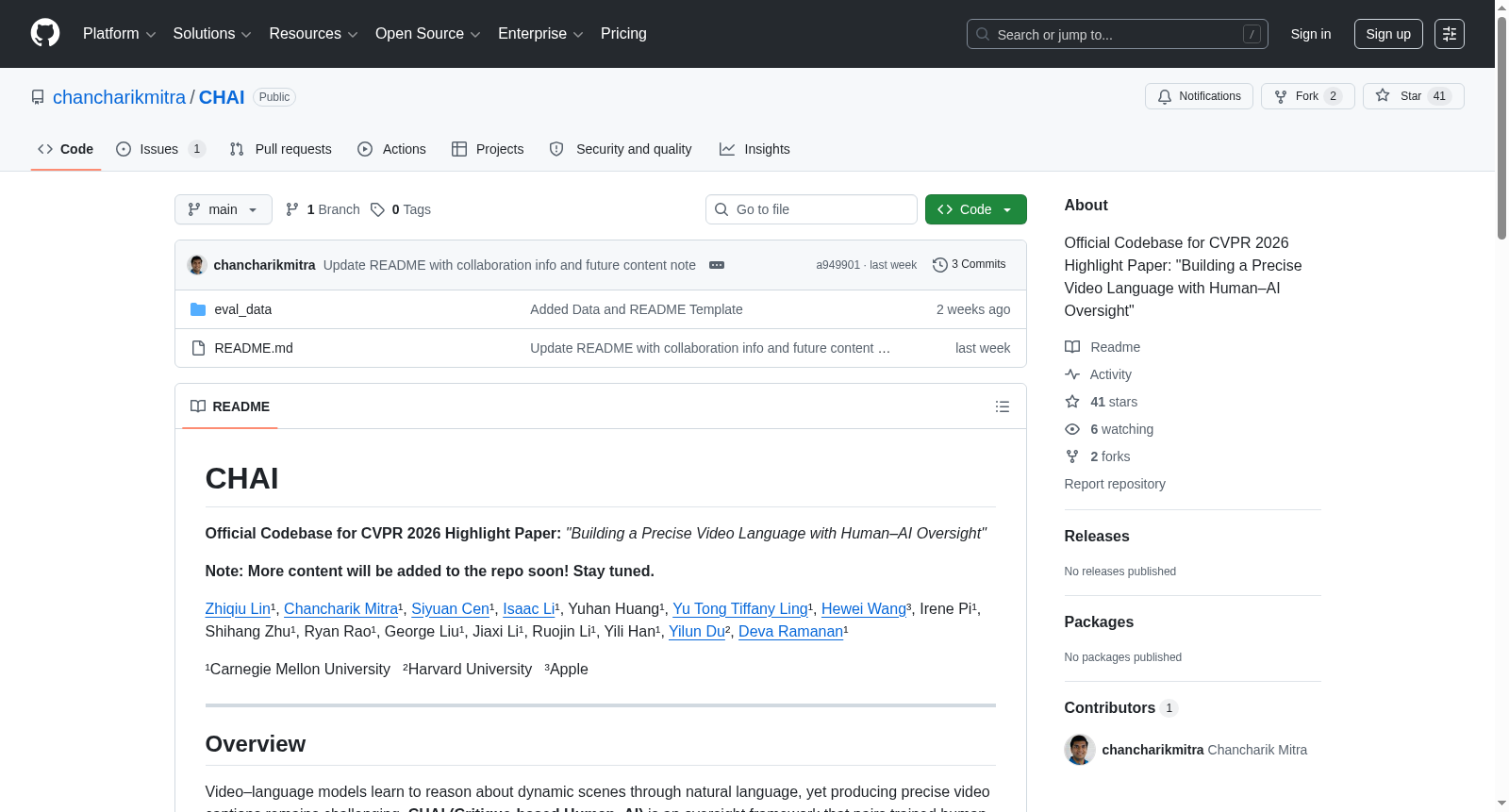This screenshot has width=1509, height=812.
Task: Fork the repository
Action: pos(1307,96)
